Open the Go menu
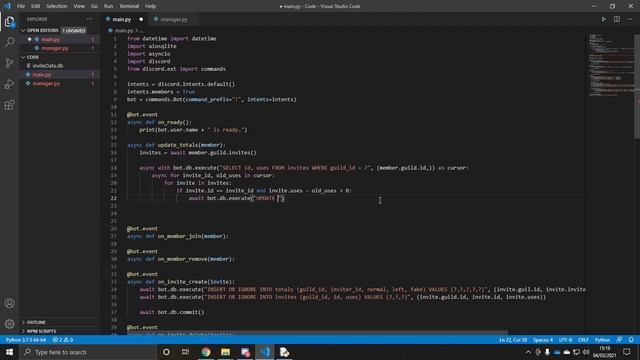 click(x=94, y=6)
